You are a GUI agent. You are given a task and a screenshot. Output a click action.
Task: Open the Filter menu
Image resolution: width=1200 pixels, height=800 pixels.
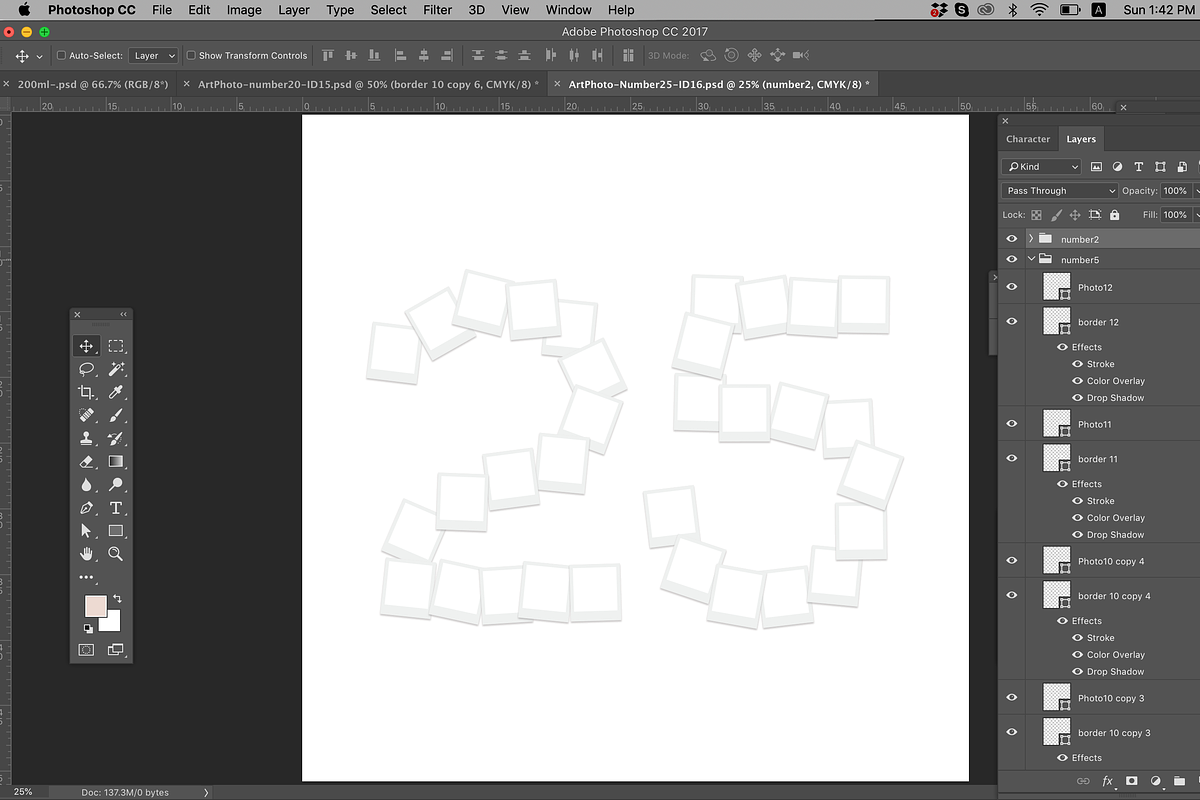tap(437, 10)
